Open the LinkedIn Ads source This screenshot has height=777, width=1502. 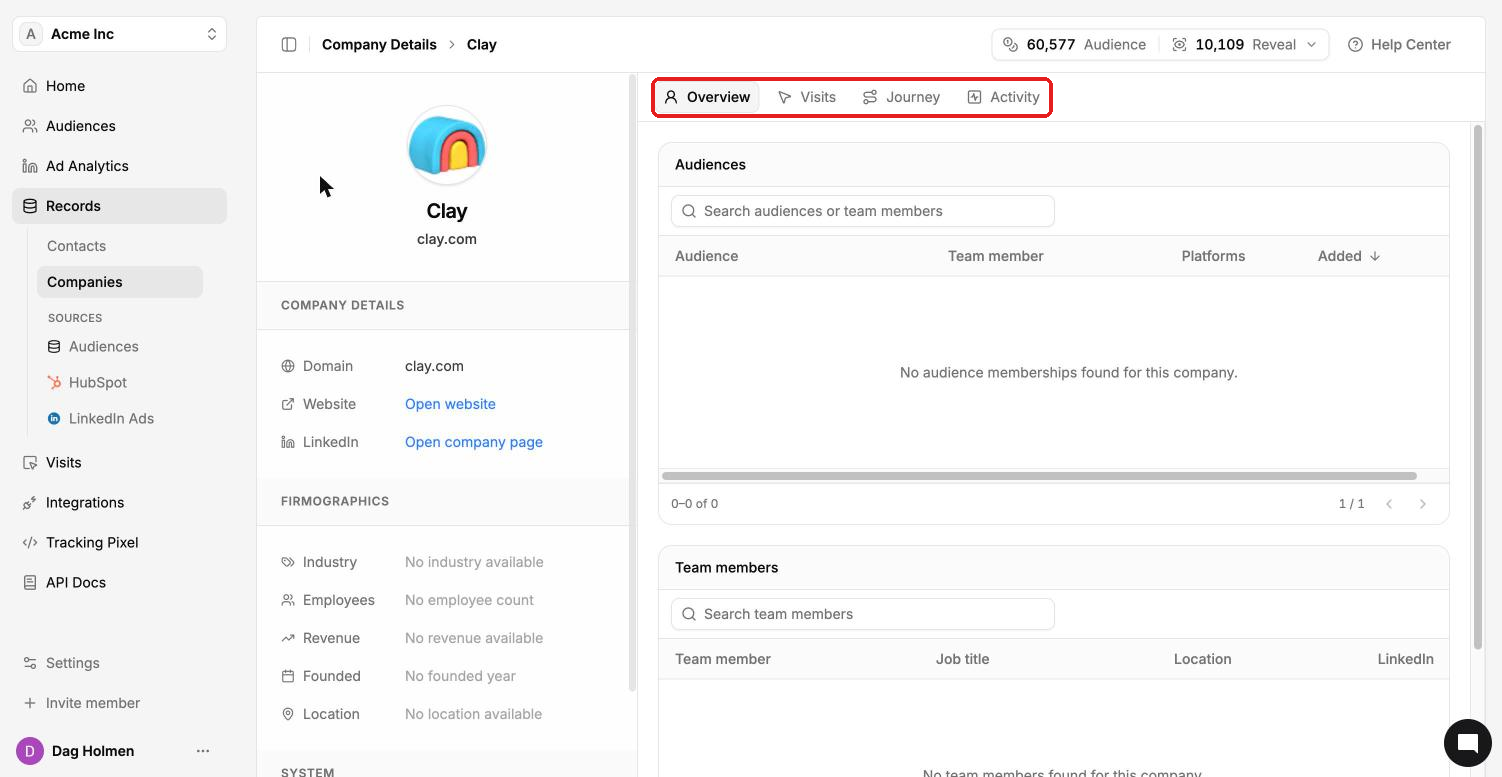coord(119,419)
